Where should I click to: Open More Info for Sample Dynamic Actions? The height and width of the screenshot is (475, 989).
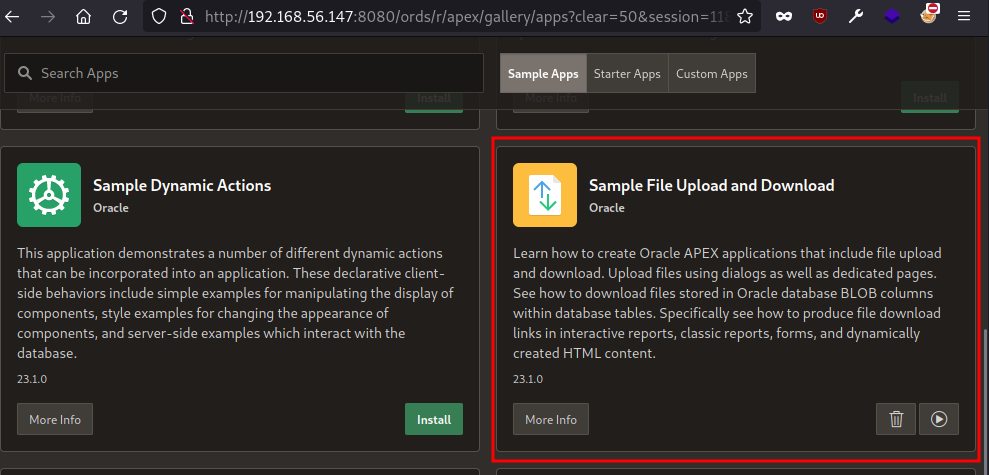55,419
